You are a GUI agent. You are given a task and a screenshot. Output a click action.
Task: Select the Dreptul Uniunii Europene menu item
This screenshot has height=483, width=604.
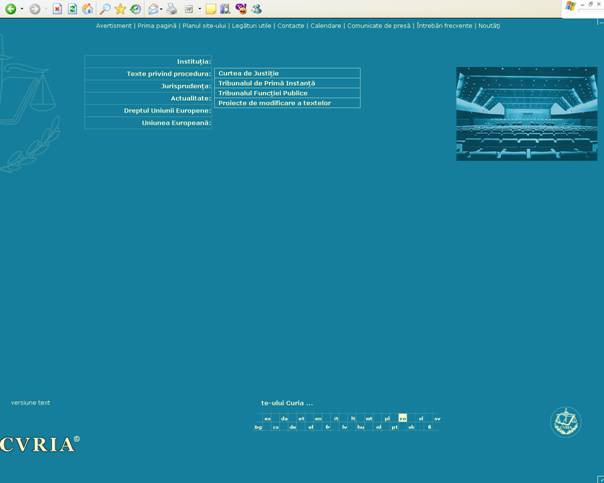pyautogui.click(x=148, y=111)
